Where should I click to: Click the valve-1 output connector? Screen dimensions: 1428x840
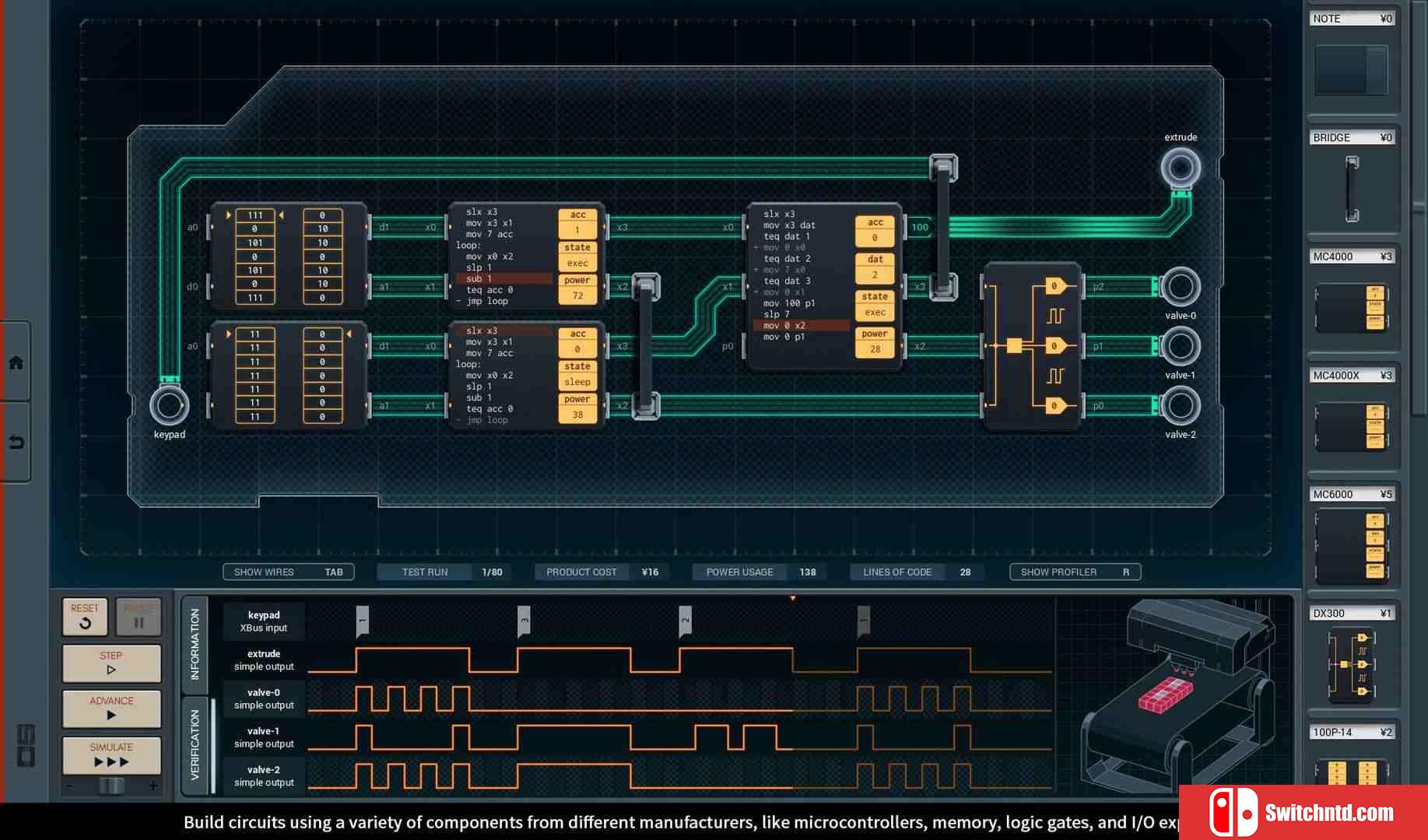point(1181,346)
